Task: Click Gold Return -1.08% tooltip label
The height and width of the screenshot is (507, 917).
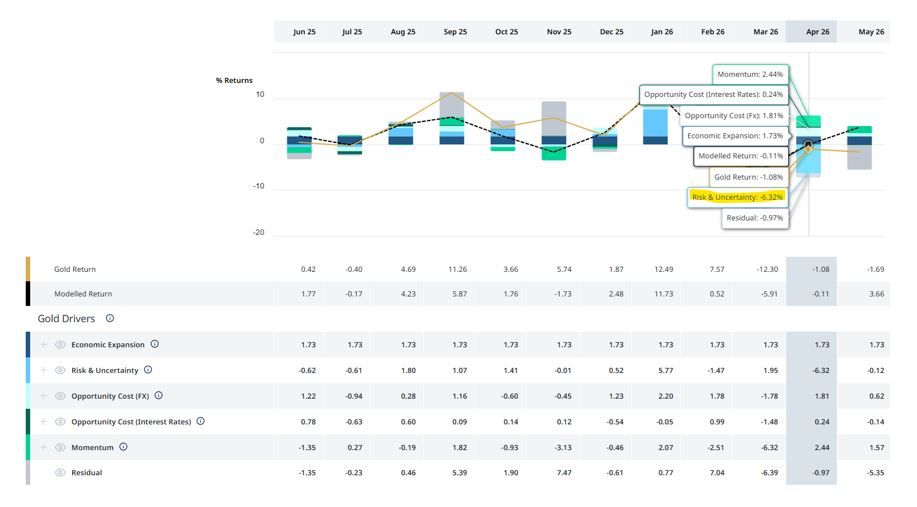Action: (748, 177)
